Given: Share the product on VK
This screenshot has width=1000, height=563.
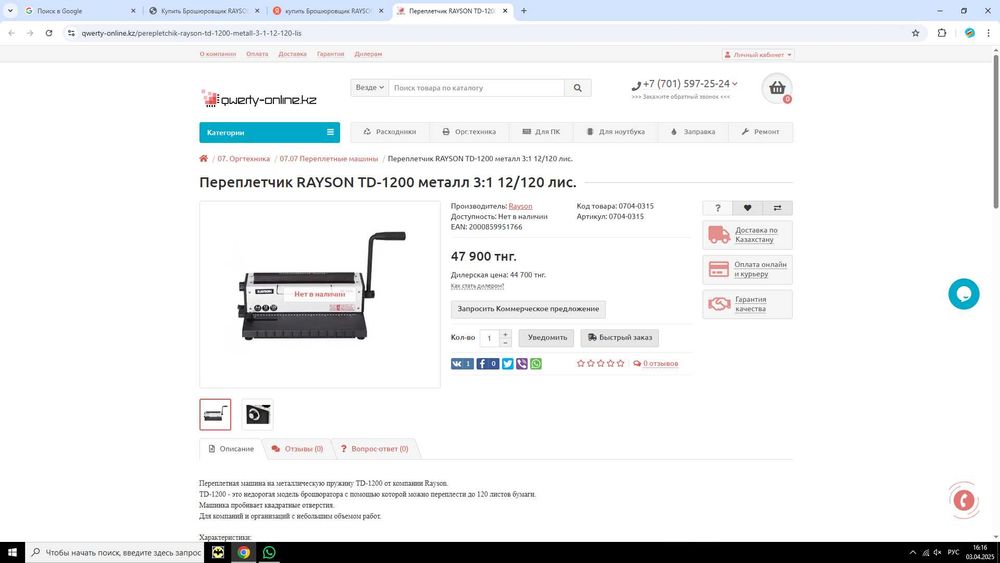Looking at the screenshot, I should [x=462, y=363].
